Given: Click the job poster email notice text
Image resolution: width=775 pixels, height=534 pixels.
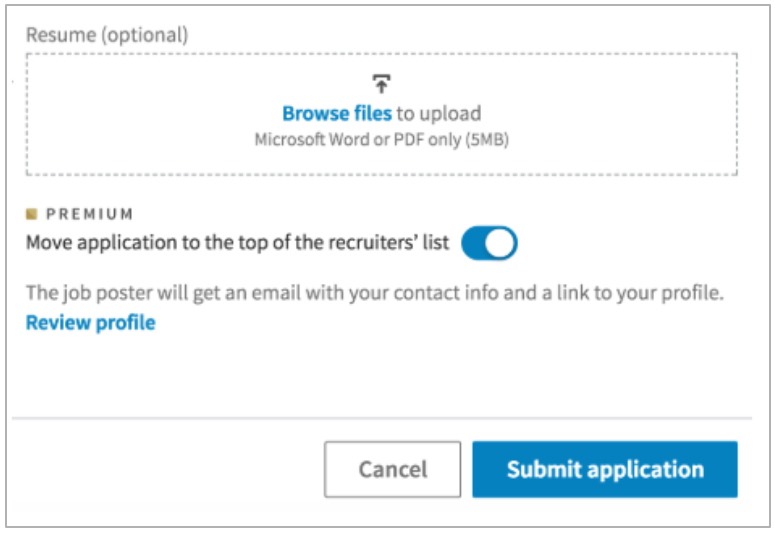Looking at the screenshot, I should tap(375, 293).
